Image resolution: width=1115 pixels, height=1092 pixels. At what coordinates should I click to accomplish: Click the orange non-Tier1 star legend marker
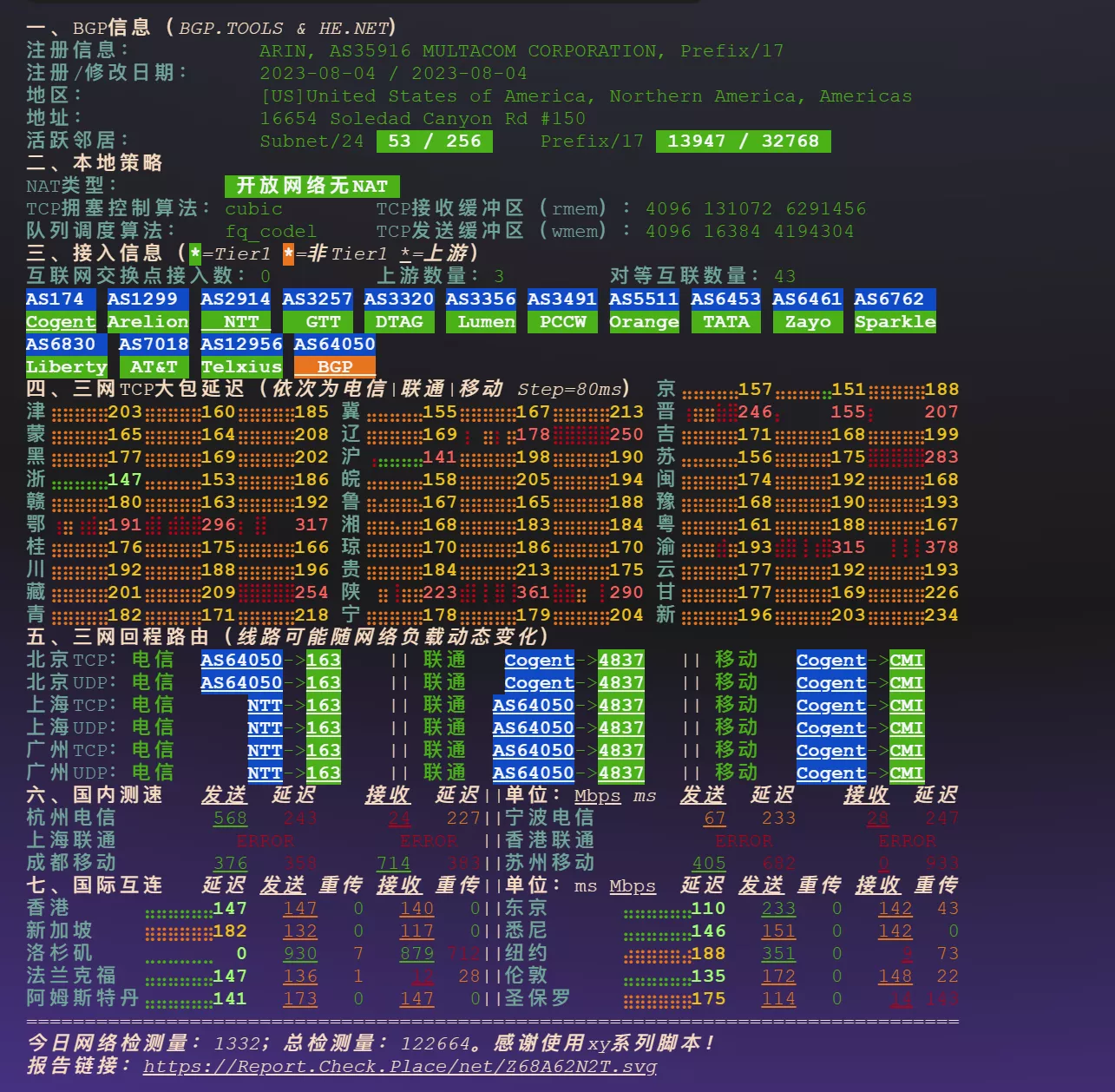[x=289, y=254]
